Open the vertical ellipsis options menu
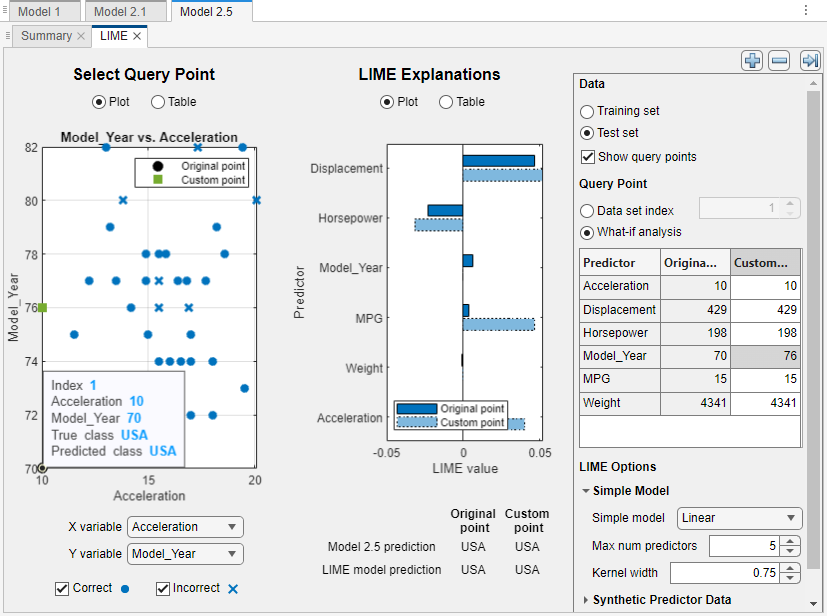The image size is (827, 616). coord(805,9)
